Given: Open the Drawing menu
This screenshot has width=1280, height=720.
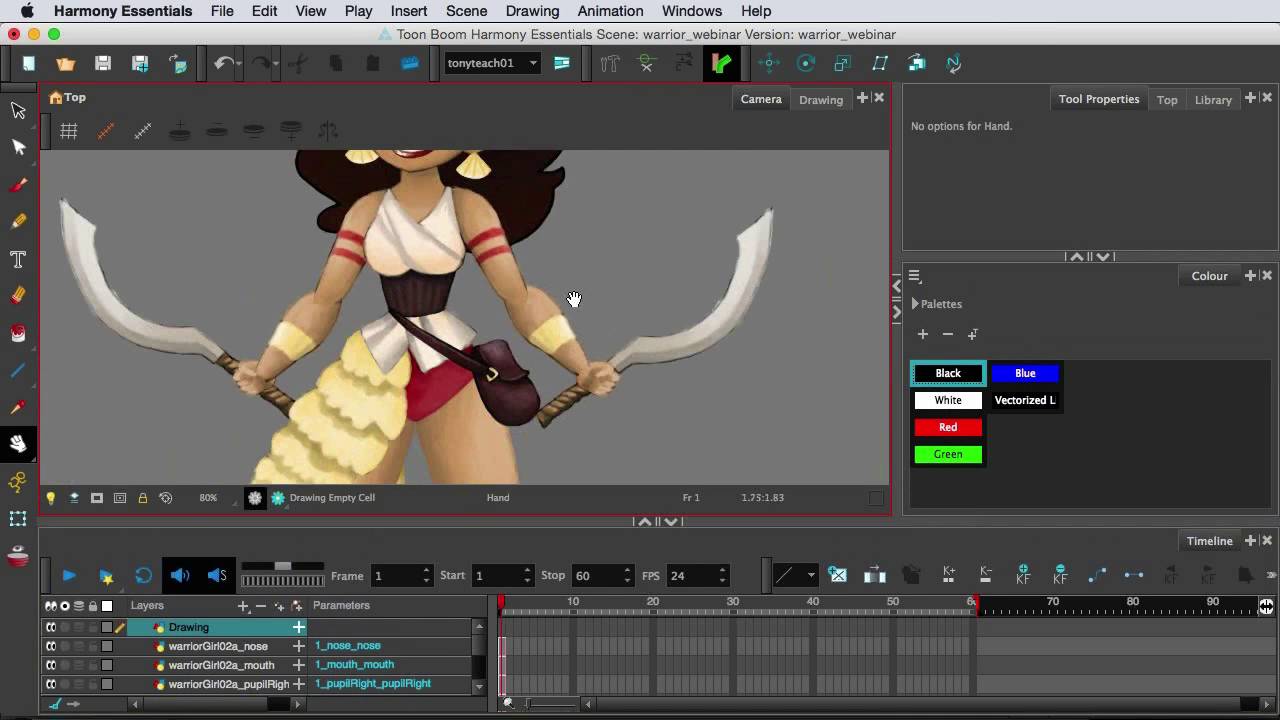Looking at the screenshot, I should [x=532, y=11].
